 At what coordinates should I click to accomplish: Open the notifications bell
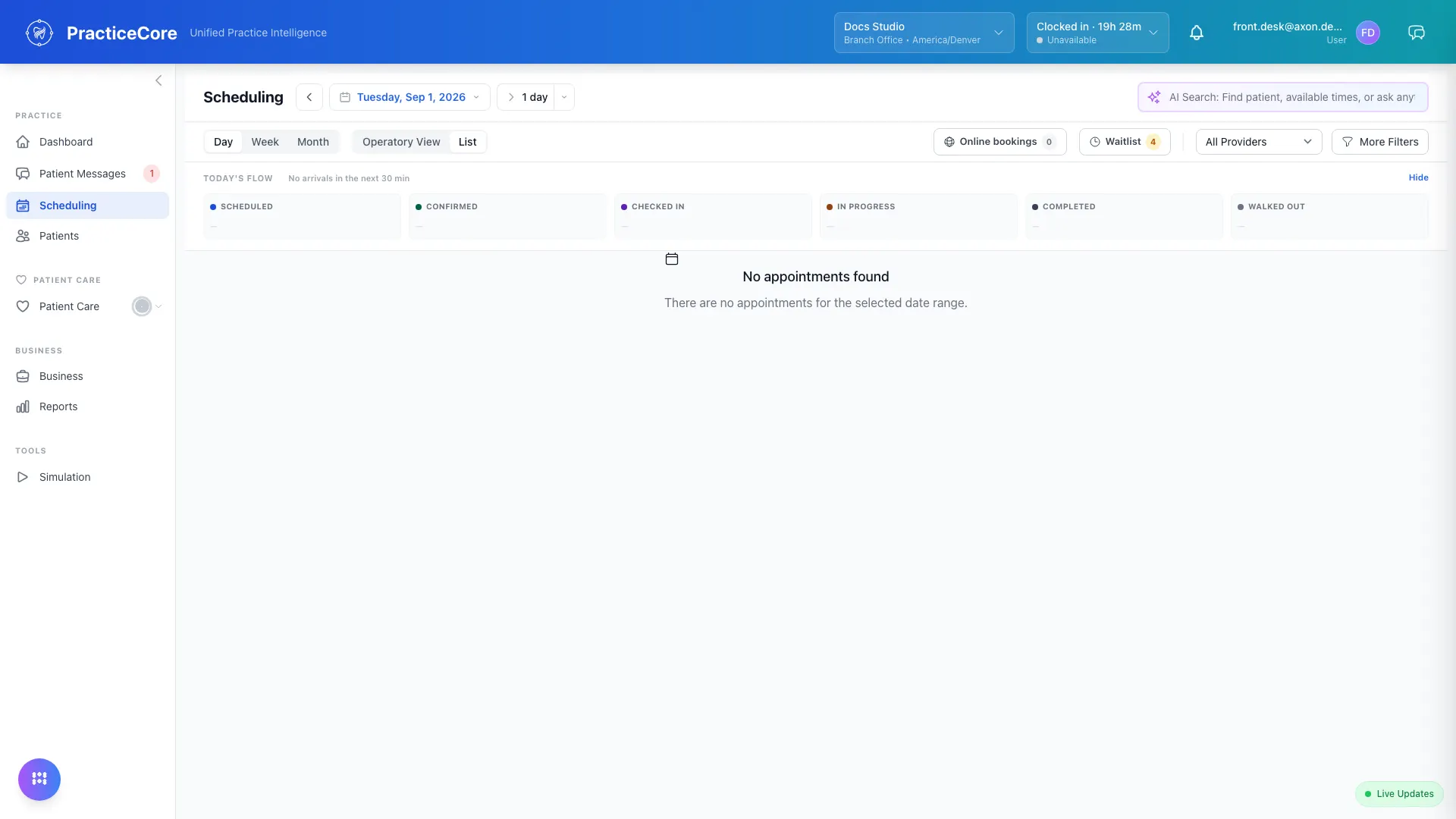point(1196,33)
